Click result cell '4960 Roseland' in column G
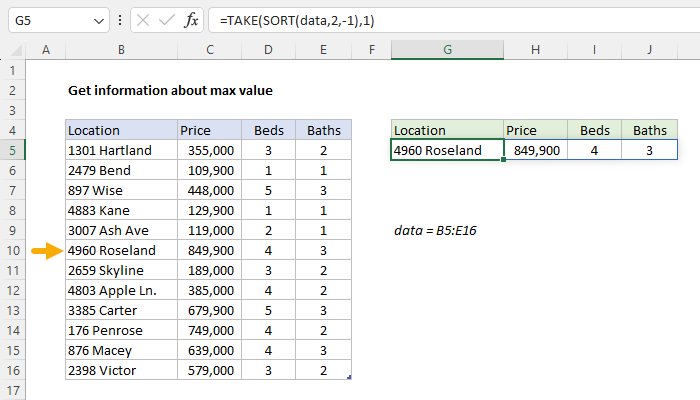 (447, 150)
